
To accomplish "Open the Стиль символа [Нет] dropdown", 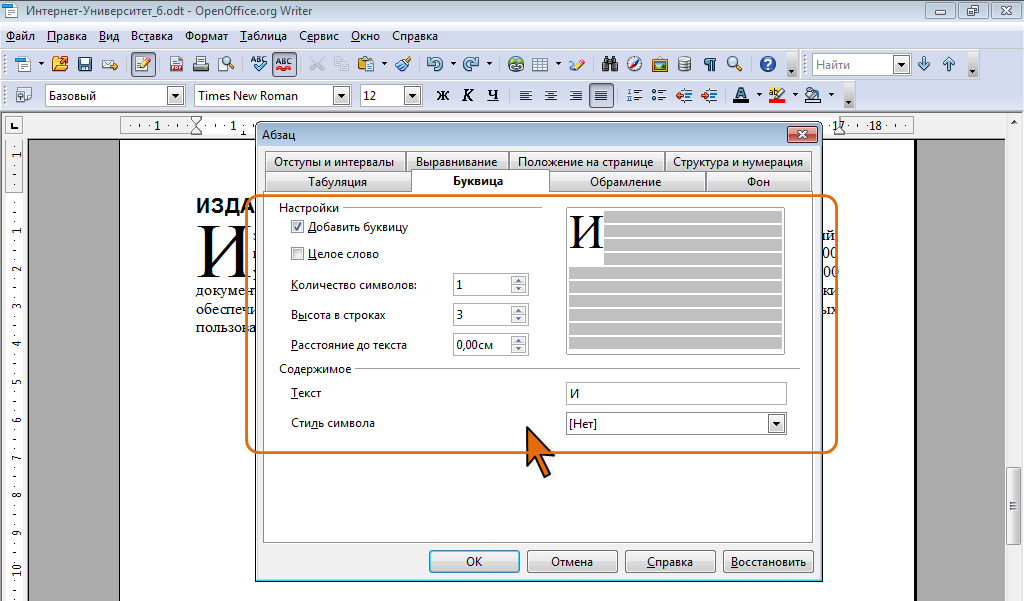I will point(776,424).
